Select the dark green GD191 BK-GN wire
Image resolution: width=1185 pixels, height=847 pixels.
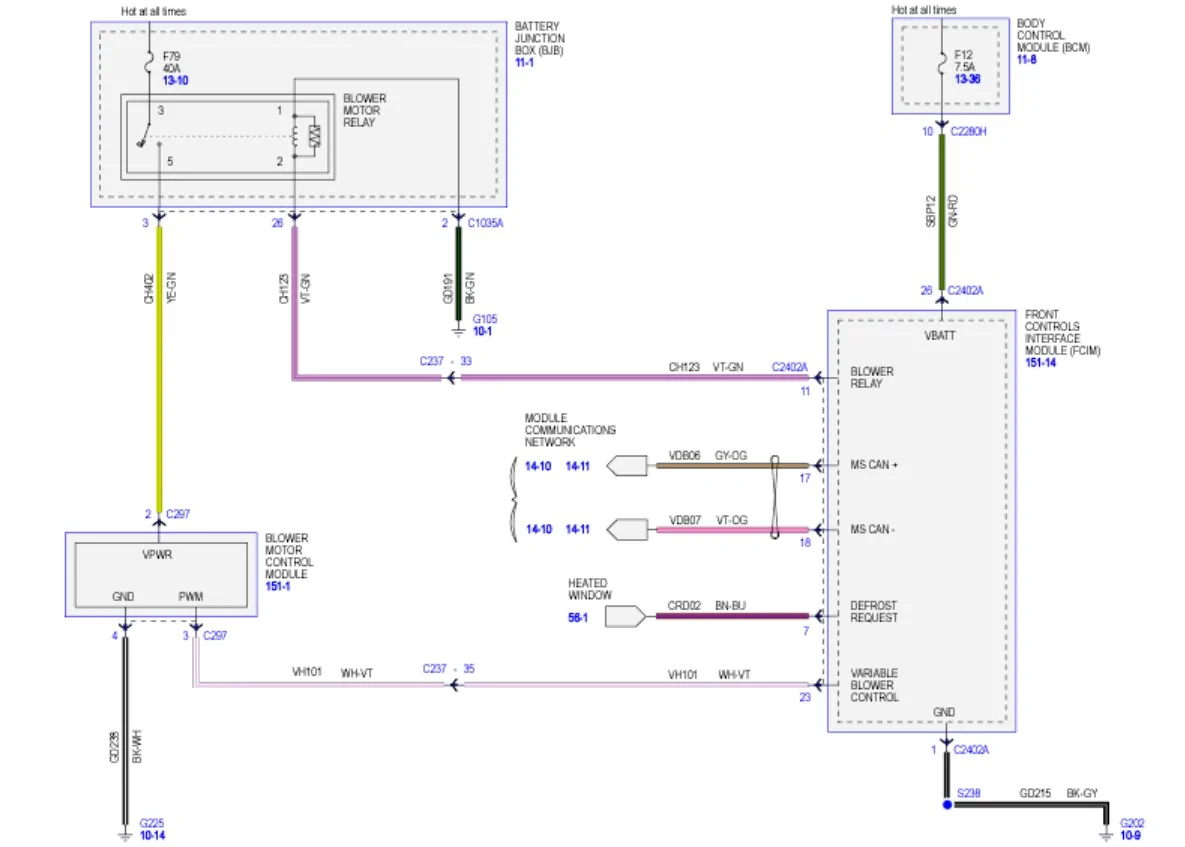[x=458, y=273]
